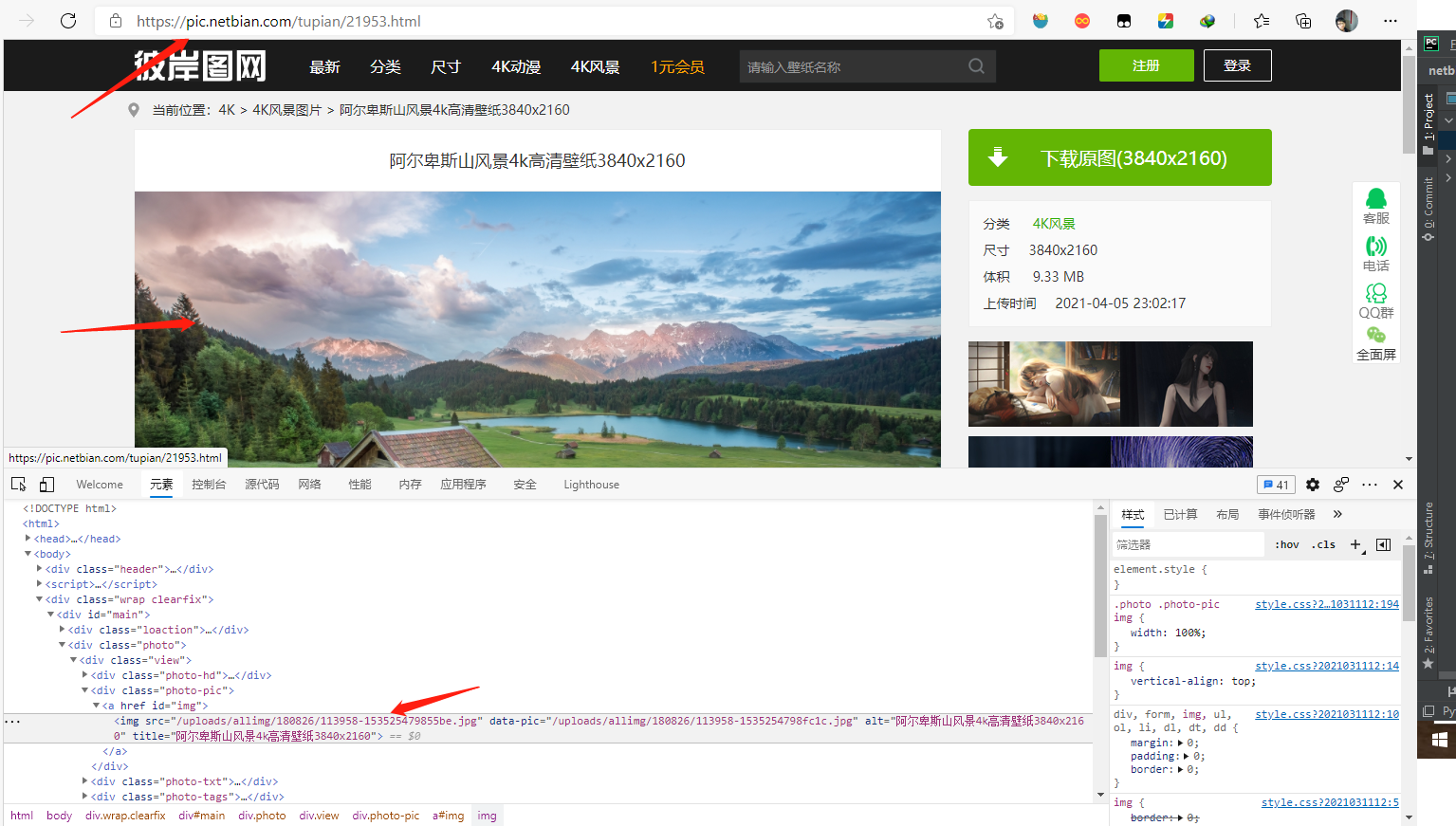This screenshot has width=1456, height=826.
Task: Click the 电话 phone icon
Action: tap(1376, 254)
